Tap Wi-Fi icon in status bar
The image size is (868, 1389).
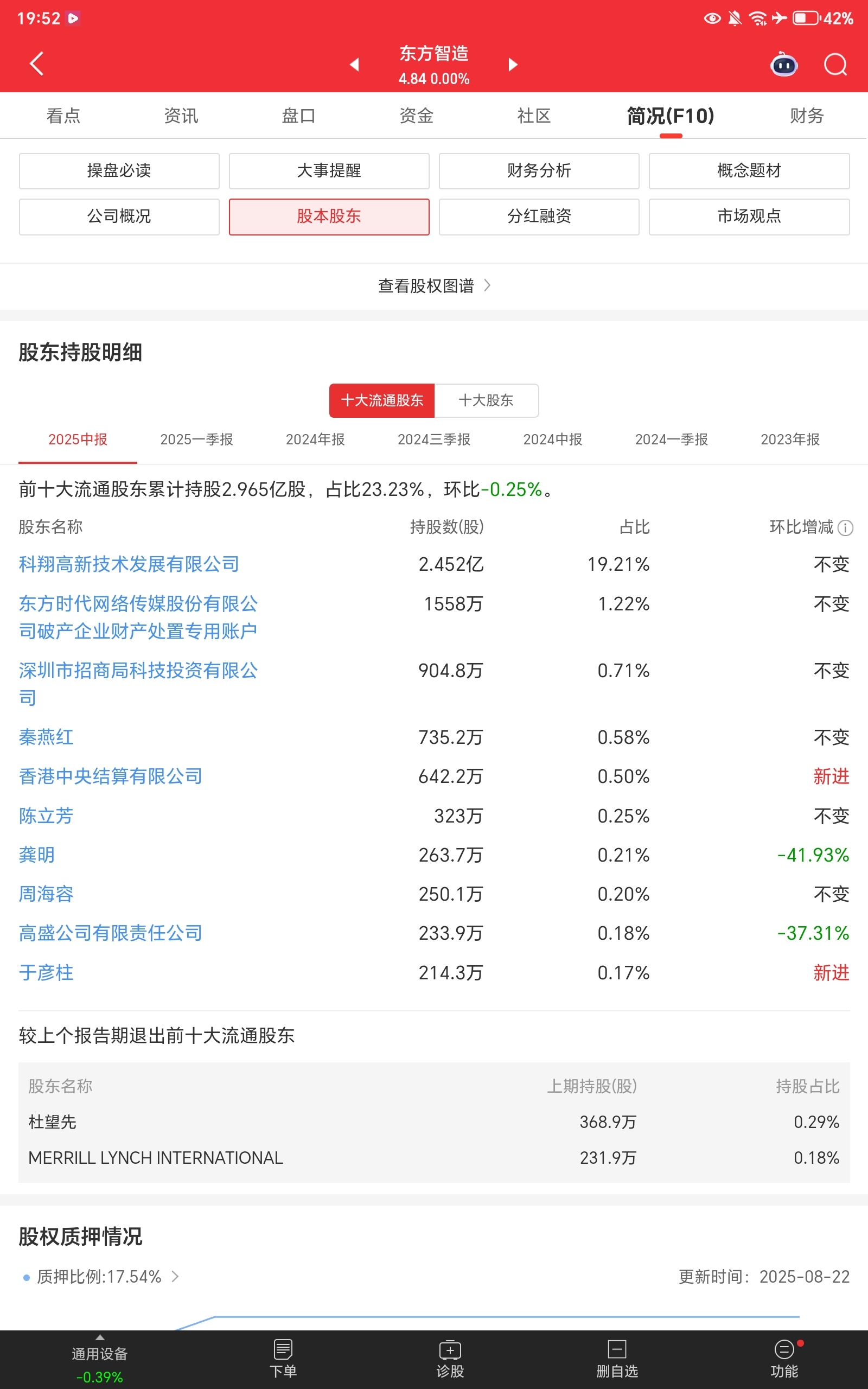pos(758,18)
